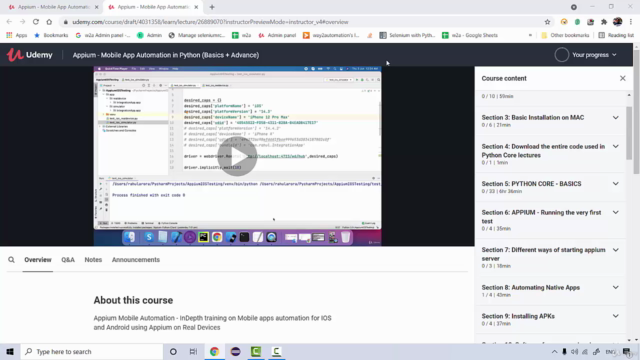The height and width of the screenshot is (360, 640).
Task: Click the course title in the header
Action: click(x=166, y=55)
